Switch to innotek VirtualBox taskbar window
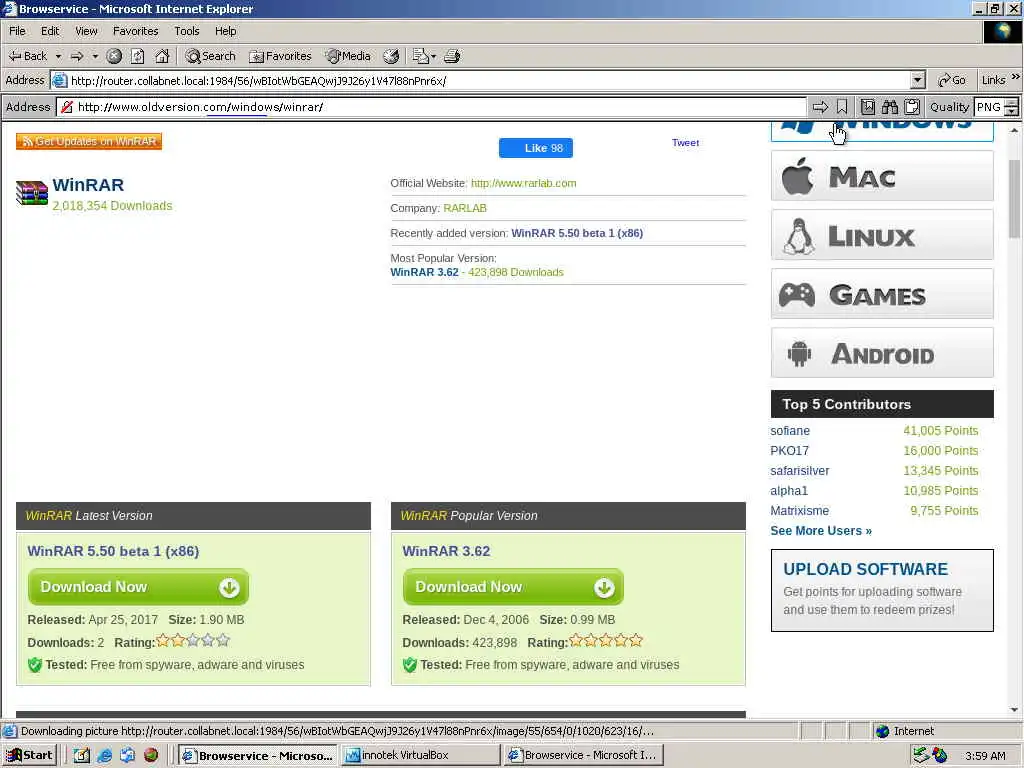The height and width of the screenshot is (768, 1024). coord(421,756)
